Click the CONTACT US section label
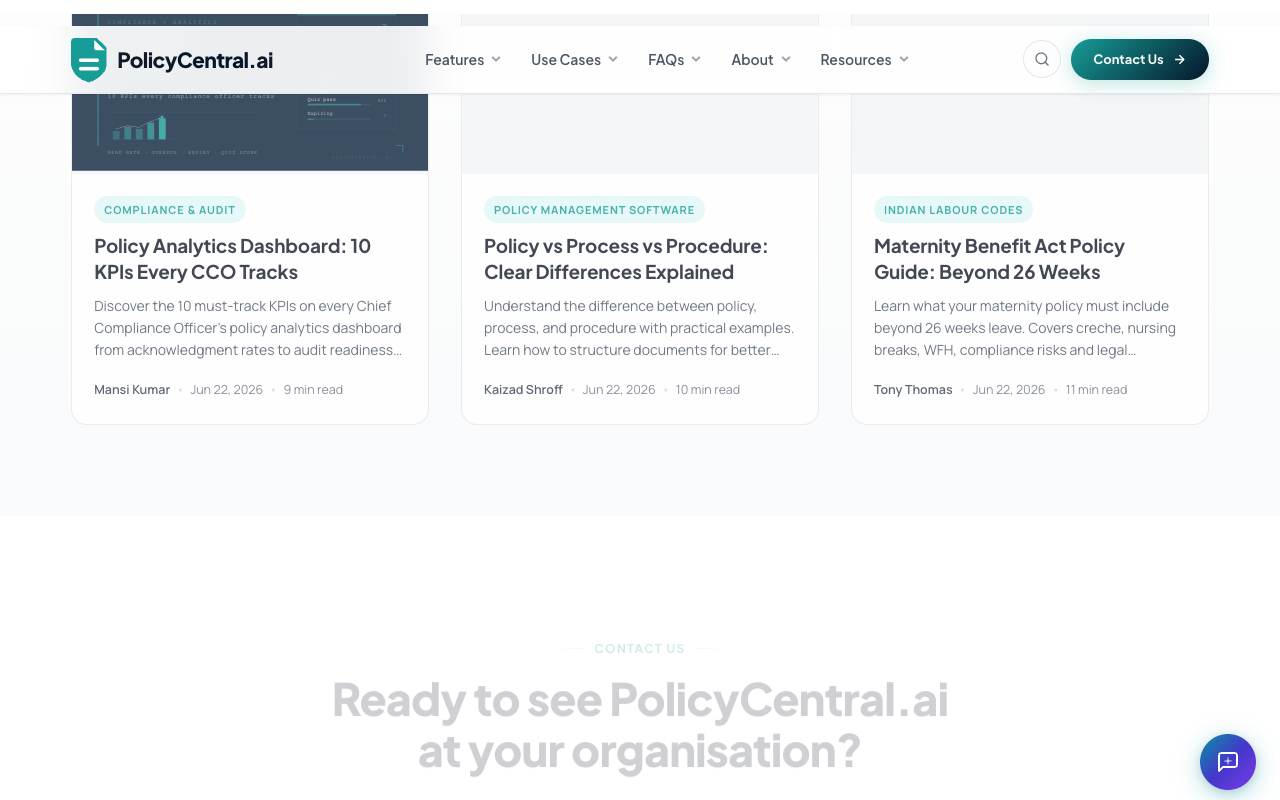Image resolution: width=1280 pixels, height=800 pixels. pos(640,648)
